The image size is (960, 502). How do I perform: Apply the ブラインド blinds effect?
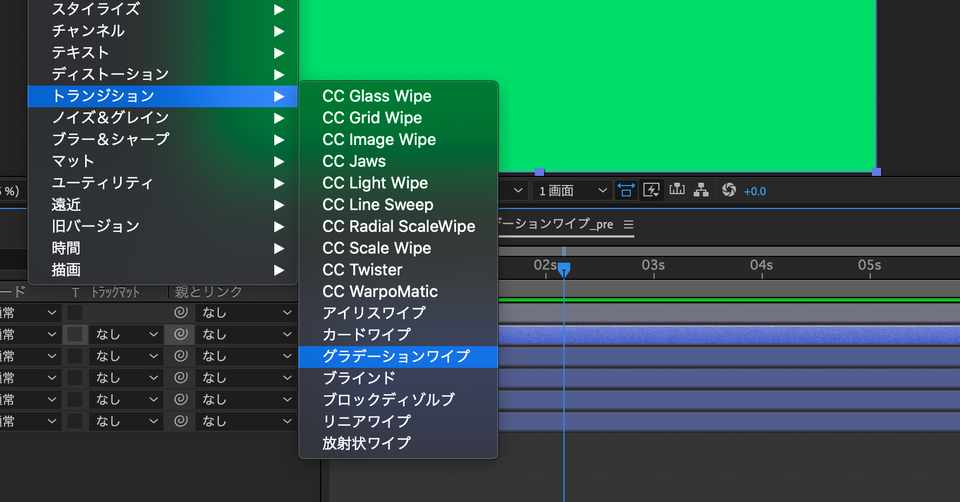click(399, 378)
